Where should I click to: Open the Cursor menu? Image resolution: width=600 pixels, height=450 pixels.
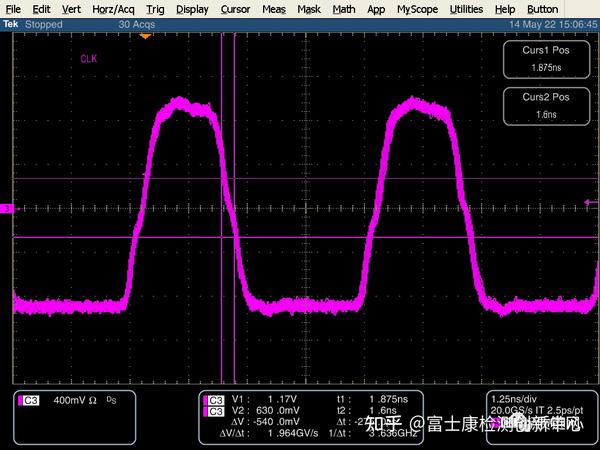pyautogui.click(x=235, y=9)
